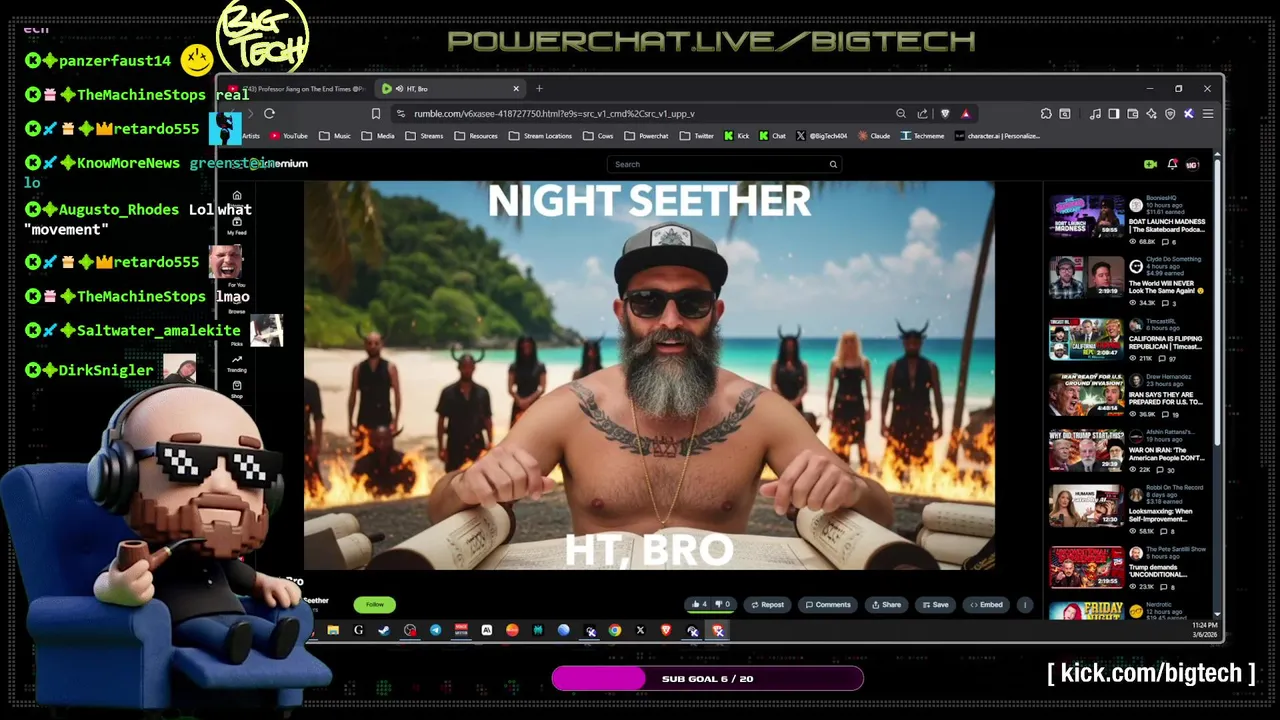This screenshot has width=1280, height=720.
Task: Toggle browser sidebar panel icon
Action: (x=1114, y=113)
